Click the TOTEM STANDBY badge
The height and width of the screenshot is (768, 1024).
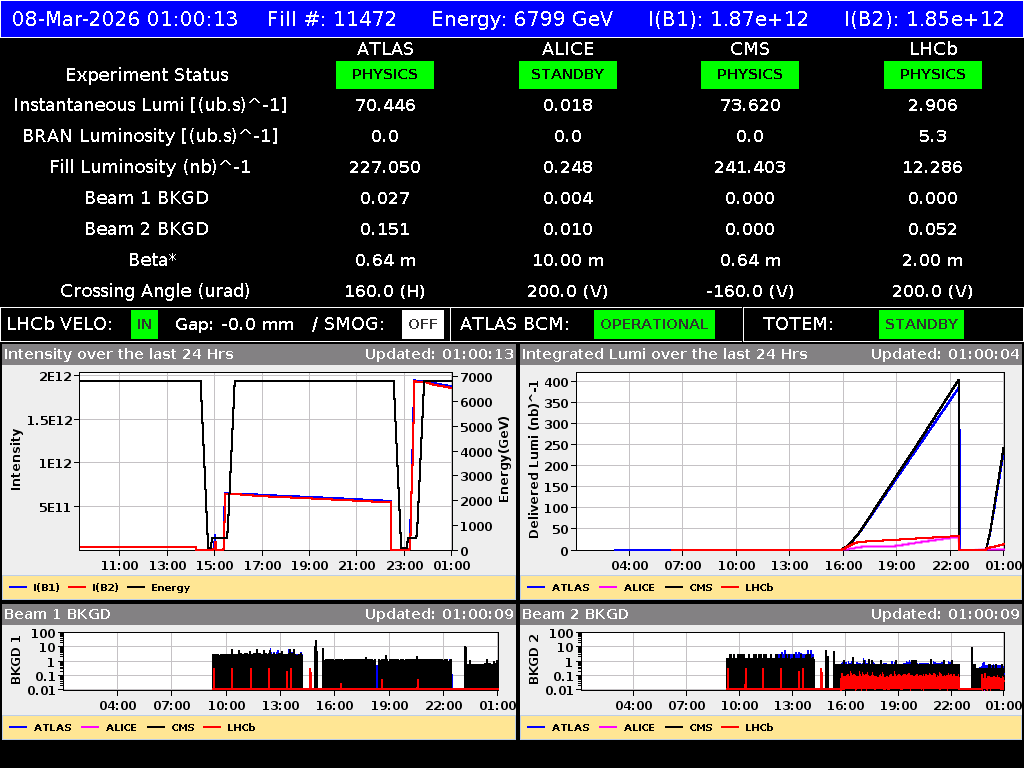922,324
